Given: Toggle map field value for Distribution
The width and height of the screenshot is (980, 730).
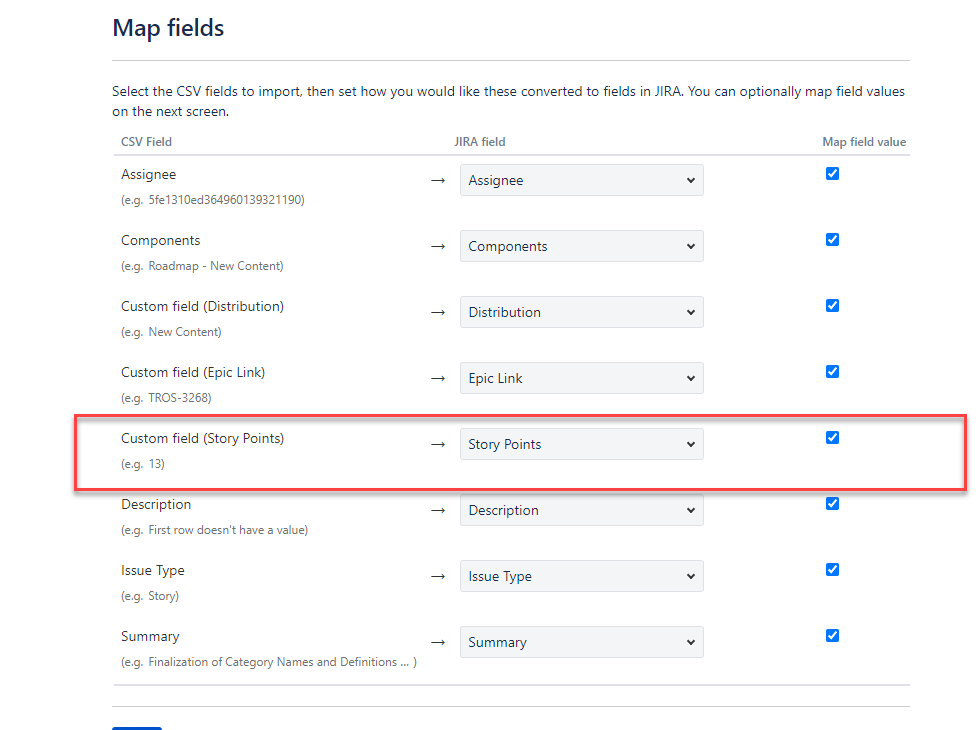Looking at the screenshot, I should click(832, 305).
